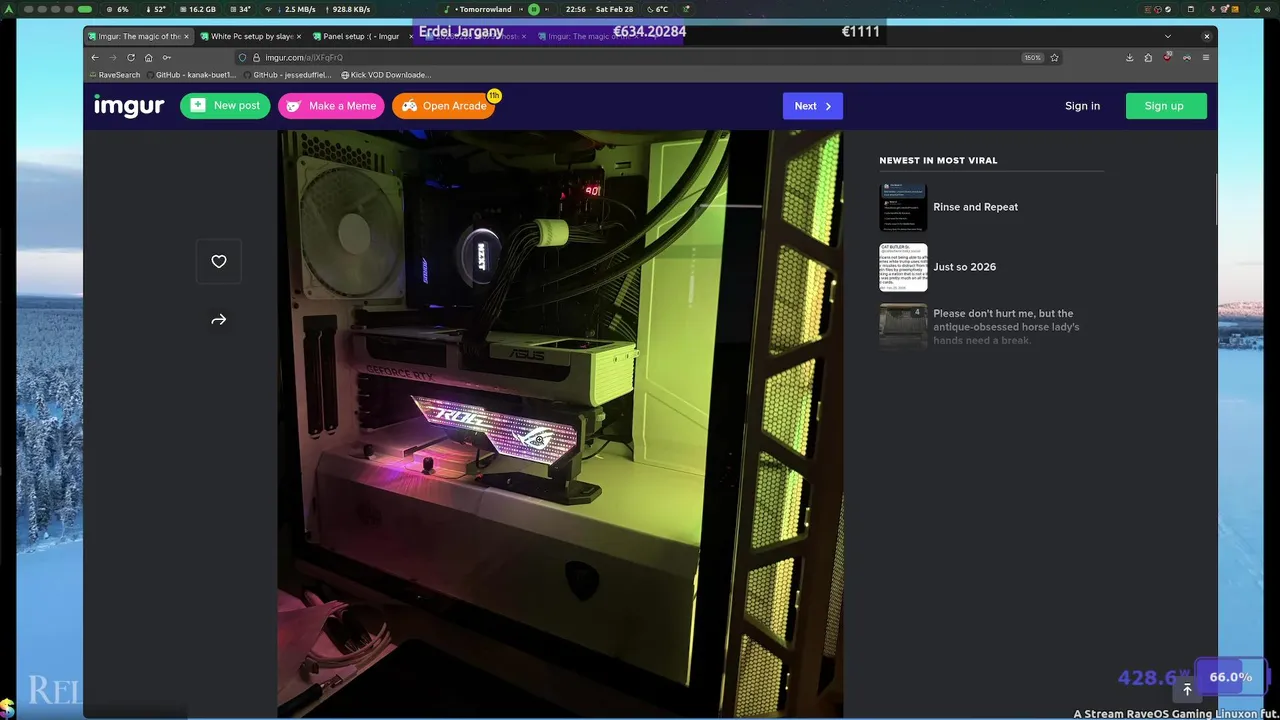Click the 16.2 GB memory indicator
The image size is (1280, 720).
point(196,9)
